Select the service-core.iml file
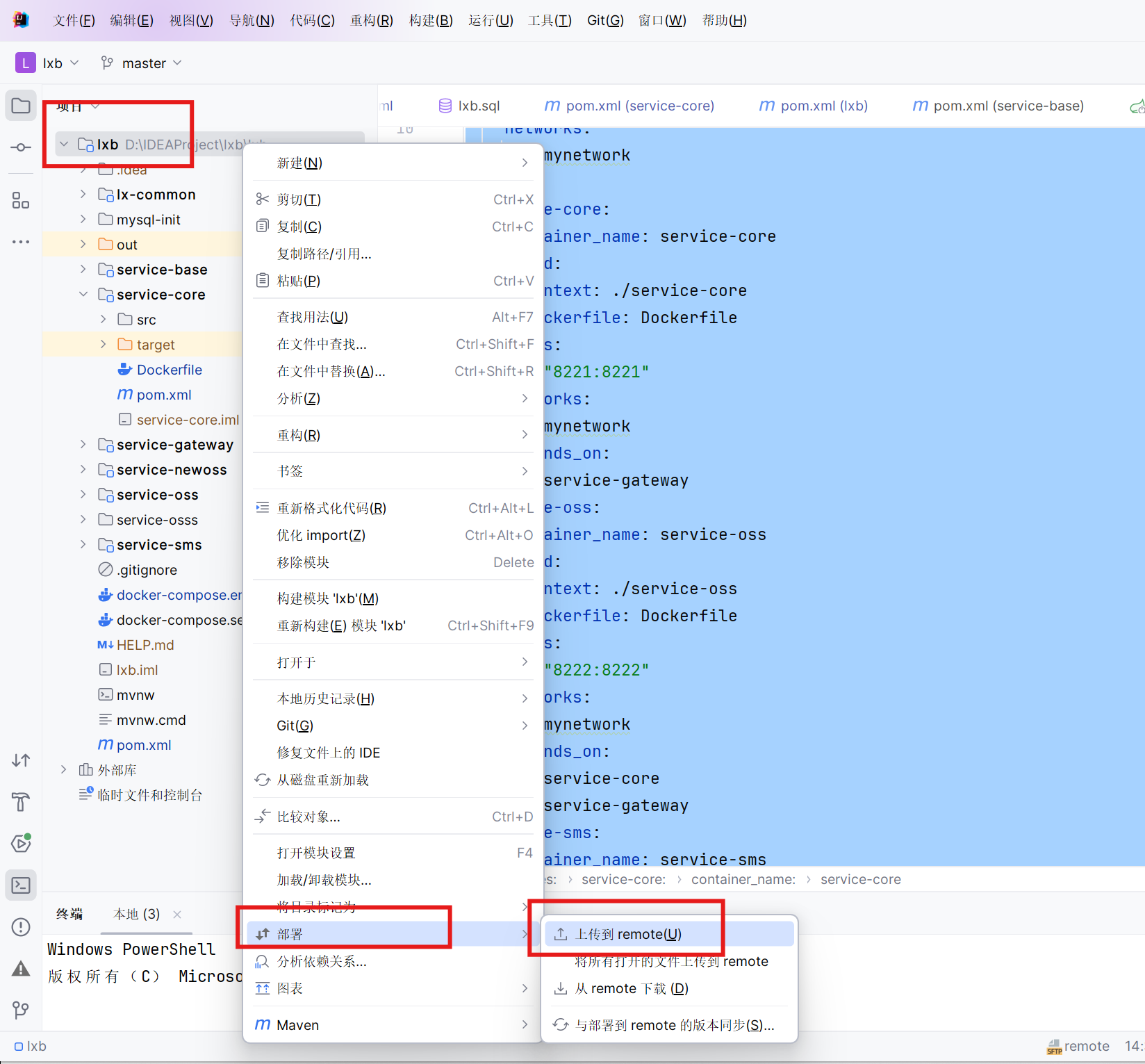The image size is (1145, 1064). click(188, 420)
